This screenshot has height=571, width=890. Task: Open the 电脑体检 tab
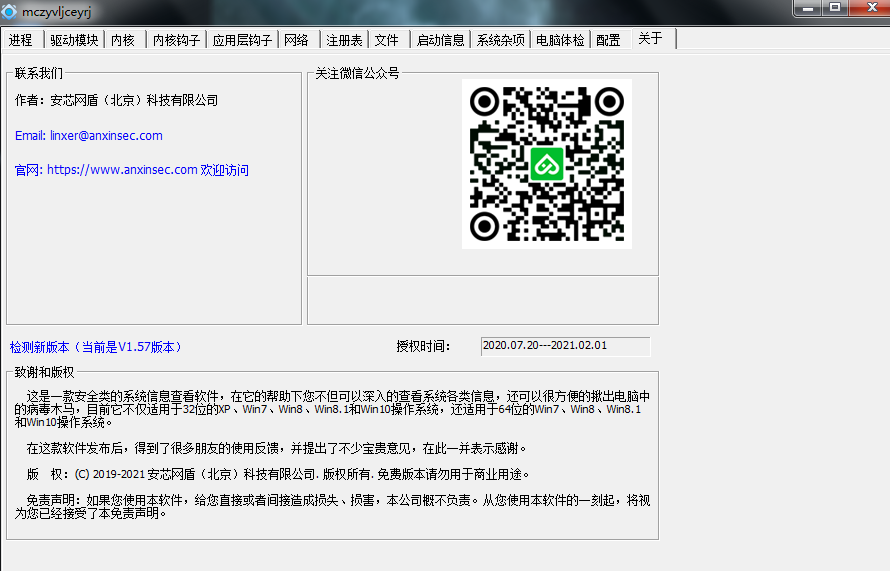[x=560, y=40]
